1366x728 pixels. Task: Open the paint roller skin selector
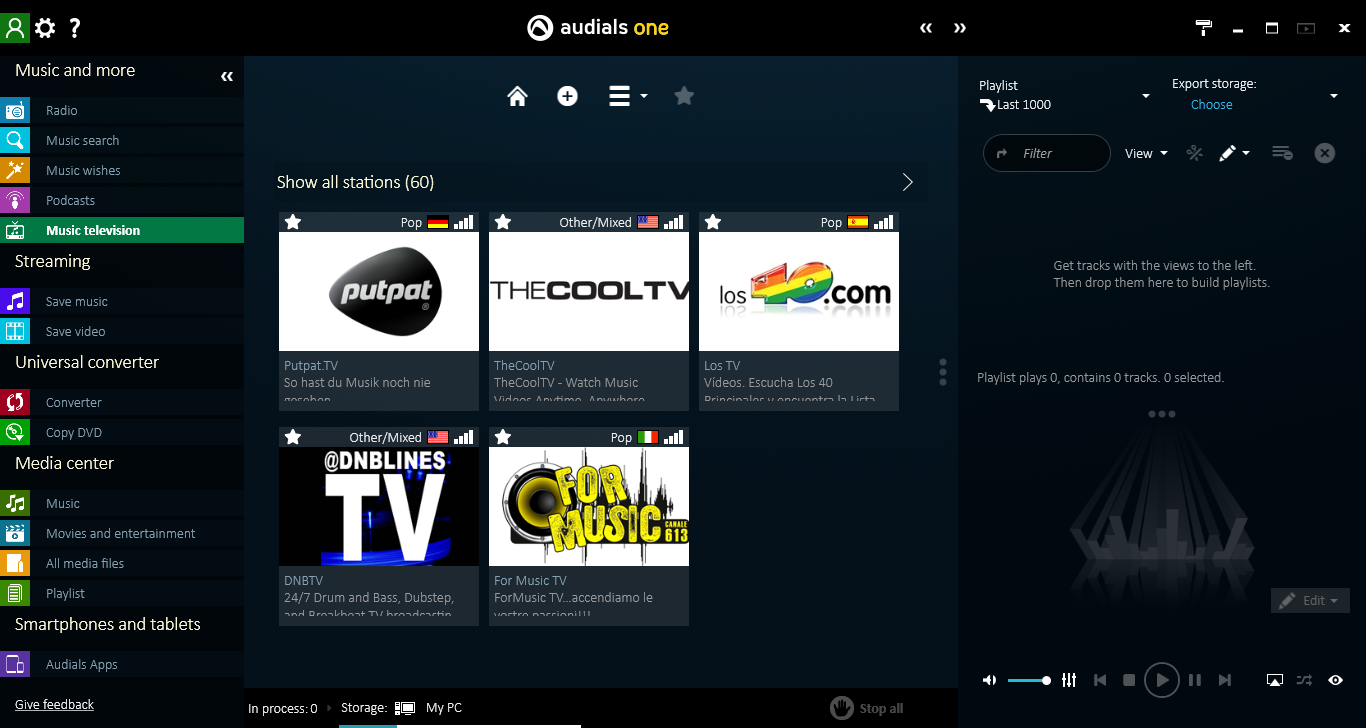click(x=1204, y=28)
